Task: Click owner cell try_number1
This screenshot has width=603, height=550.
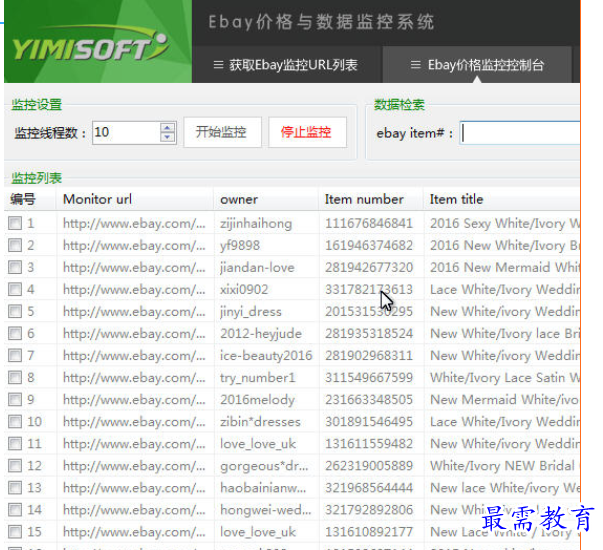Action: 258,378
